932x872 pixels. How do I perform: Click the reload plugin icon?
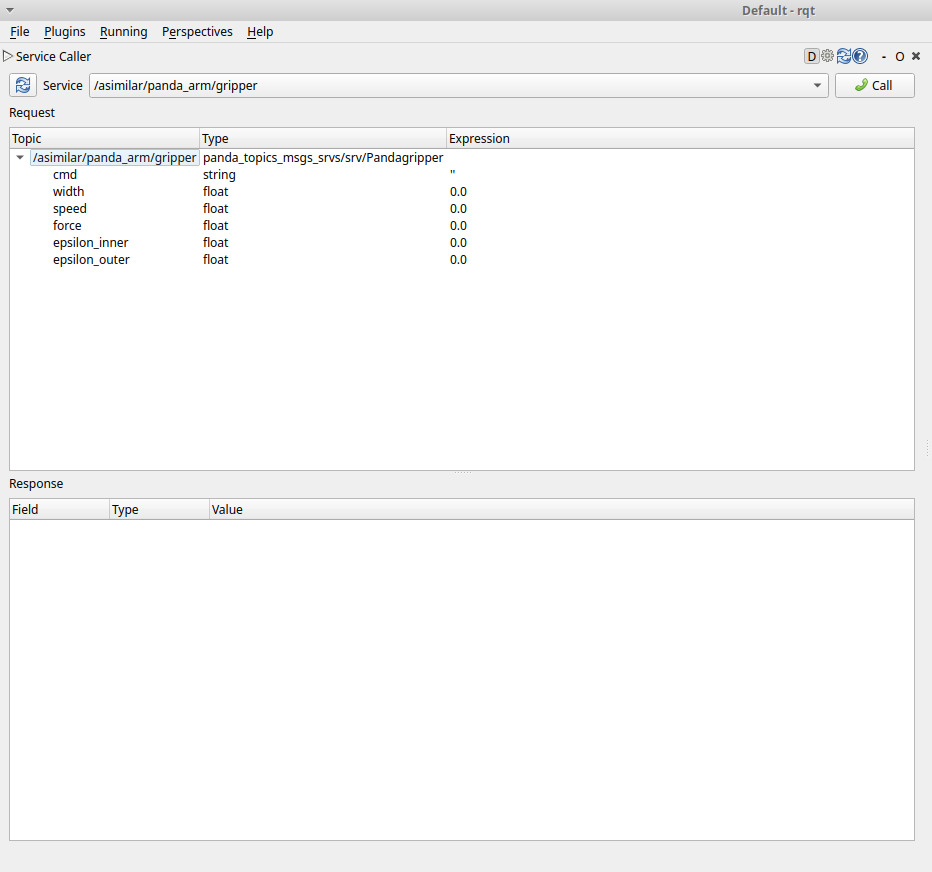[843, 57]
